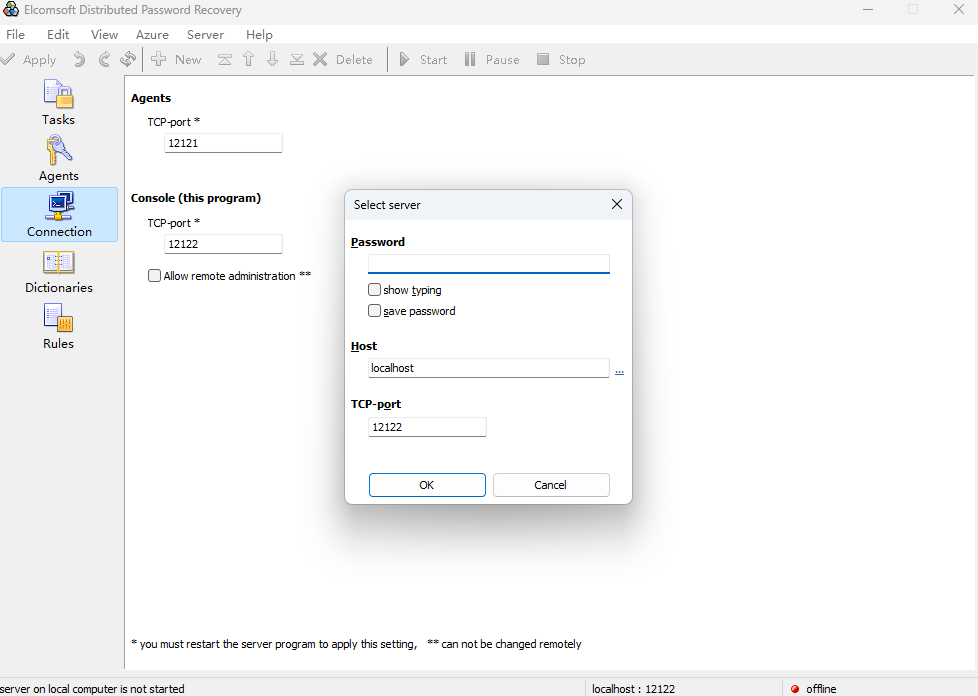Click the Pause toolbar label
Viewport: 978px width, 696px height.
502,59
